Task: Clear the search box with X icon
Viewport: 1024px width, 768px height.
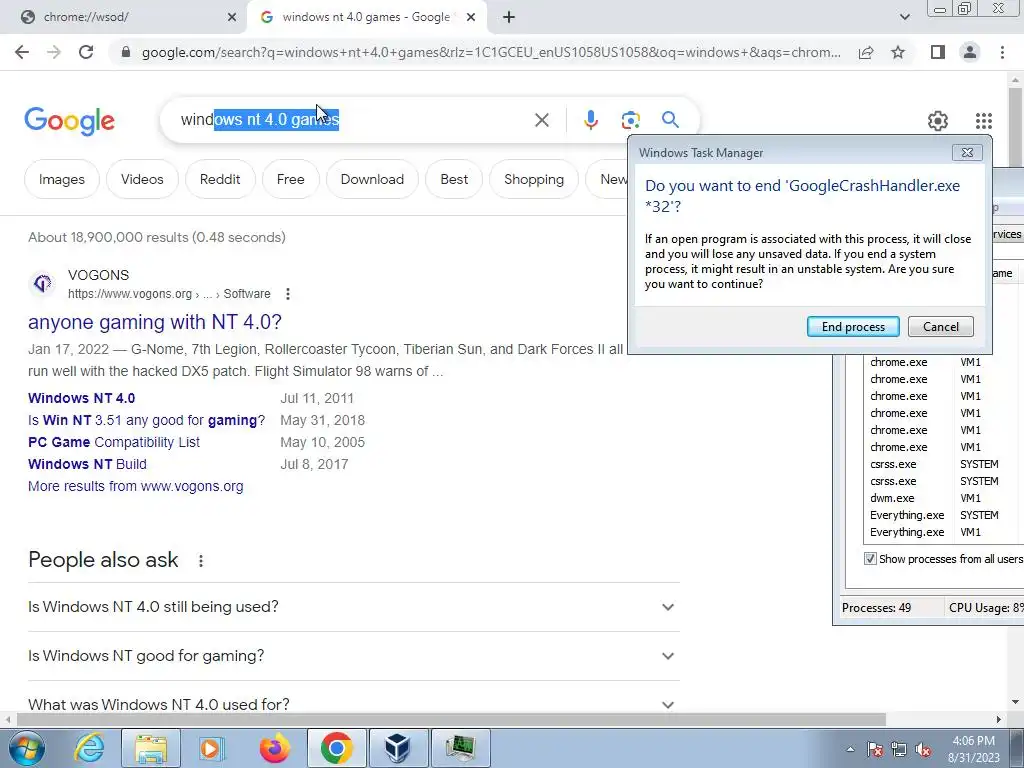Action: point(541,120)
